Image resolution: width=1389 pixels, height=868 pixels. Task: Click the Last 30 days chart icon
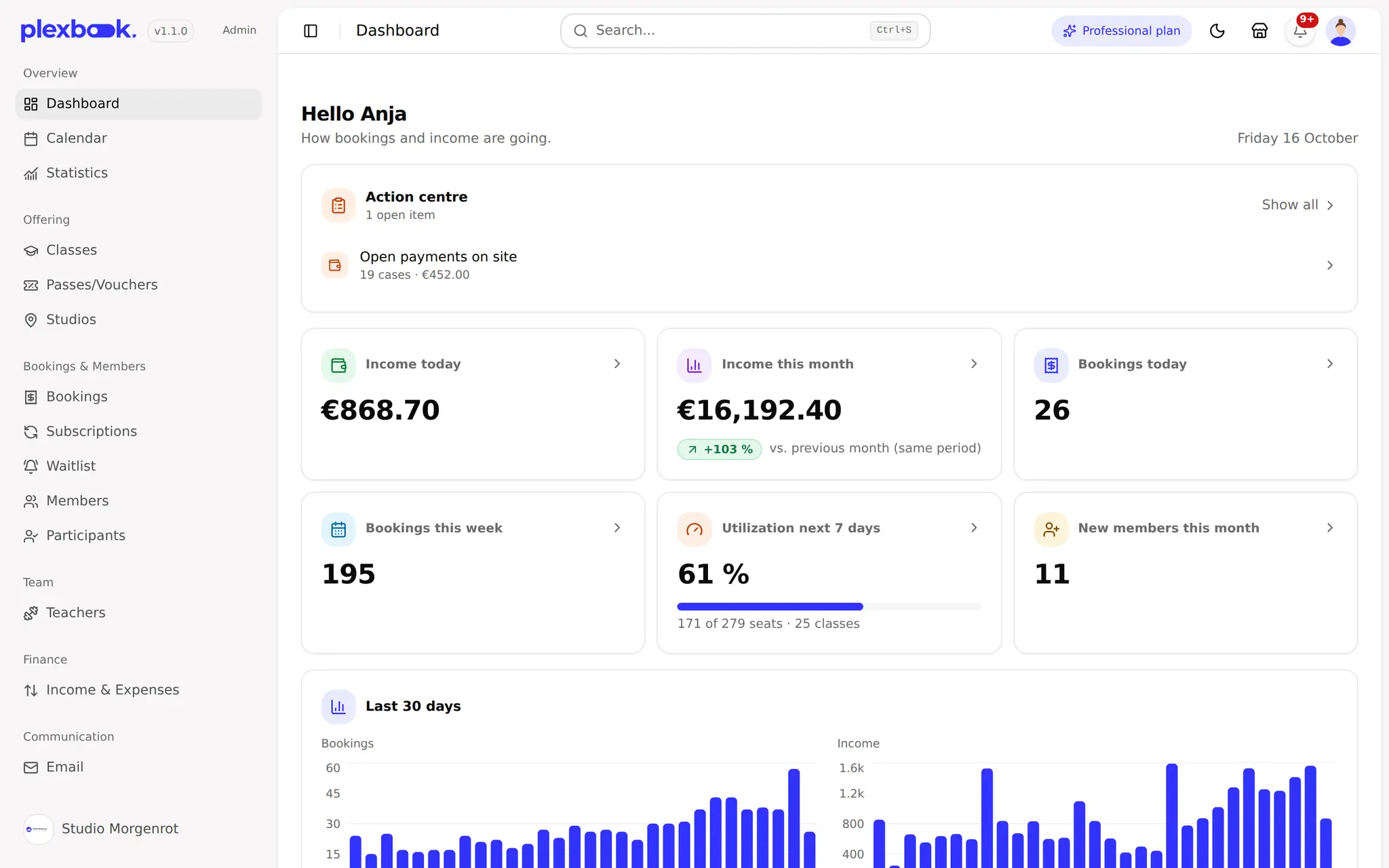point(338,707)
